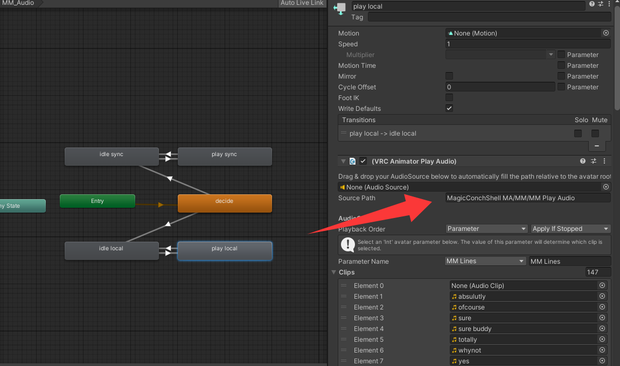This screenshot has height=366, width=620.
Task: Toggle the Write Defaults checkbox
Action: click(449, 108)
